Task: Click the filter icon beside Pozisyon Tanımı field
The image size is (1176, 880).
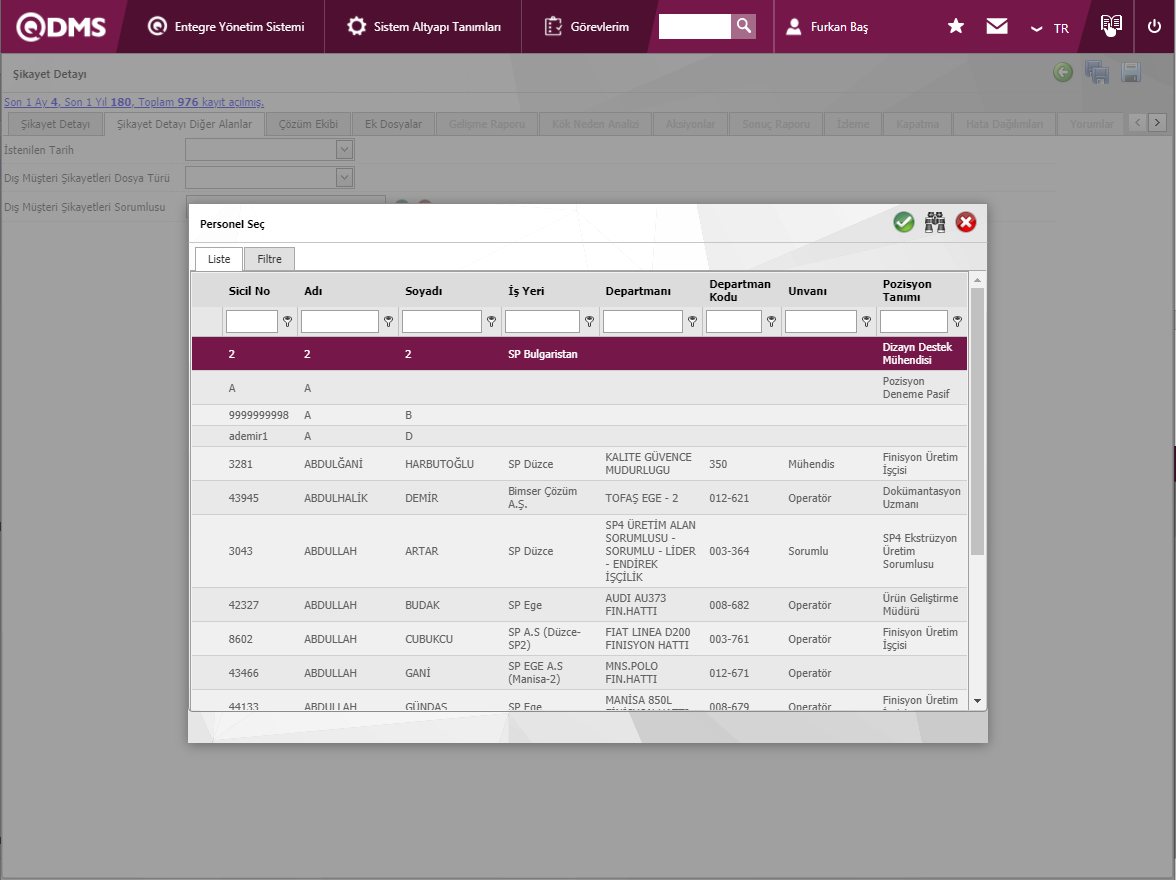Action: coord(957,322)
